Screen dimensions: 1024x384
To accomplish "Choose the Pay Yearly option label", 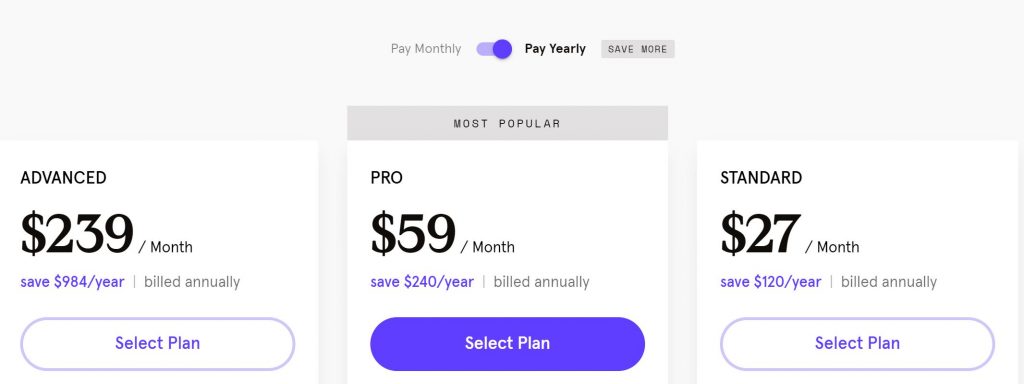I will pos(555,49).
